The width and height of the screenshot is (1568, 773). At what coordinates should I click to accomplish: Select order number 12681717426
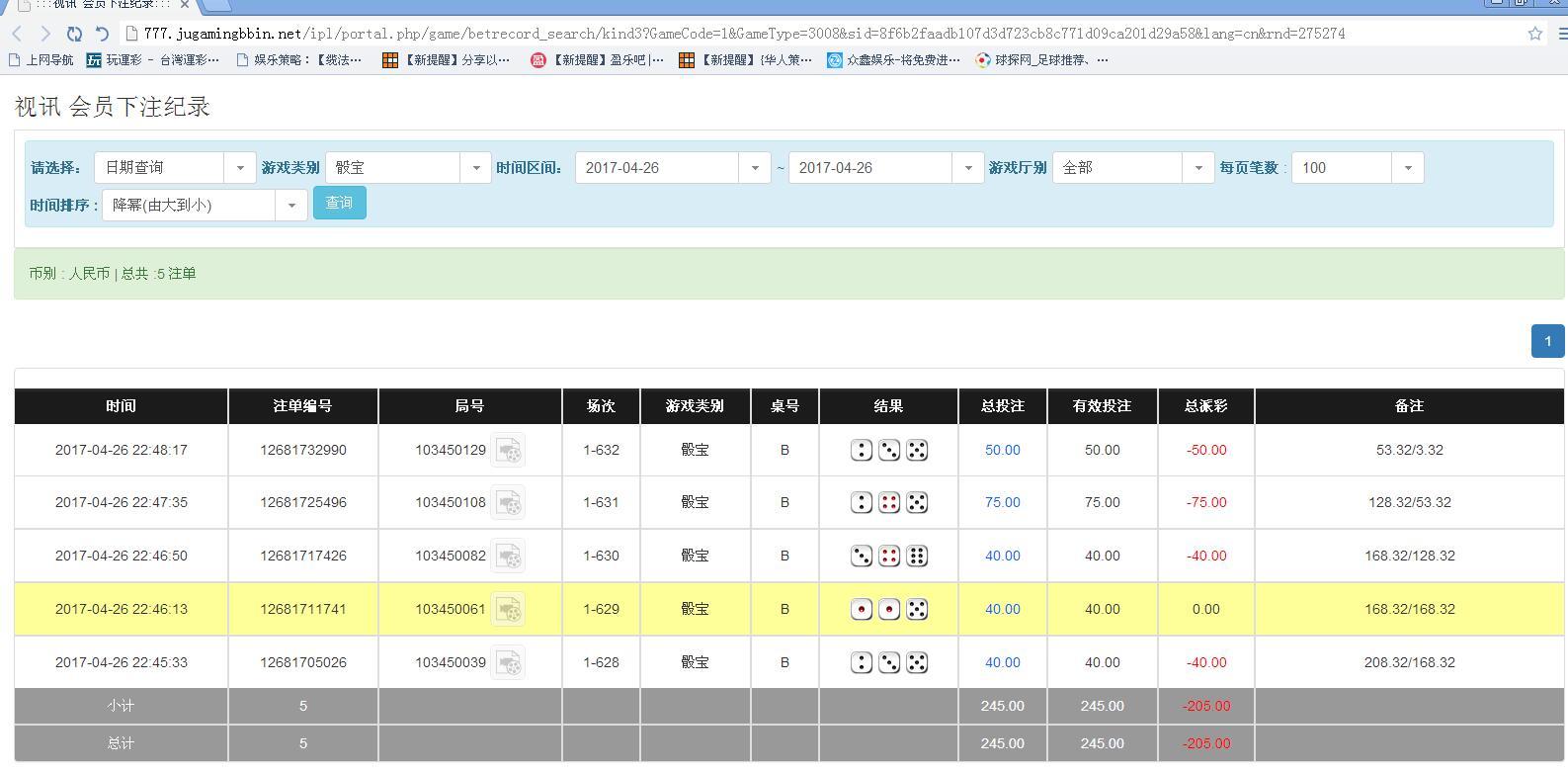(x=303, y=557)
